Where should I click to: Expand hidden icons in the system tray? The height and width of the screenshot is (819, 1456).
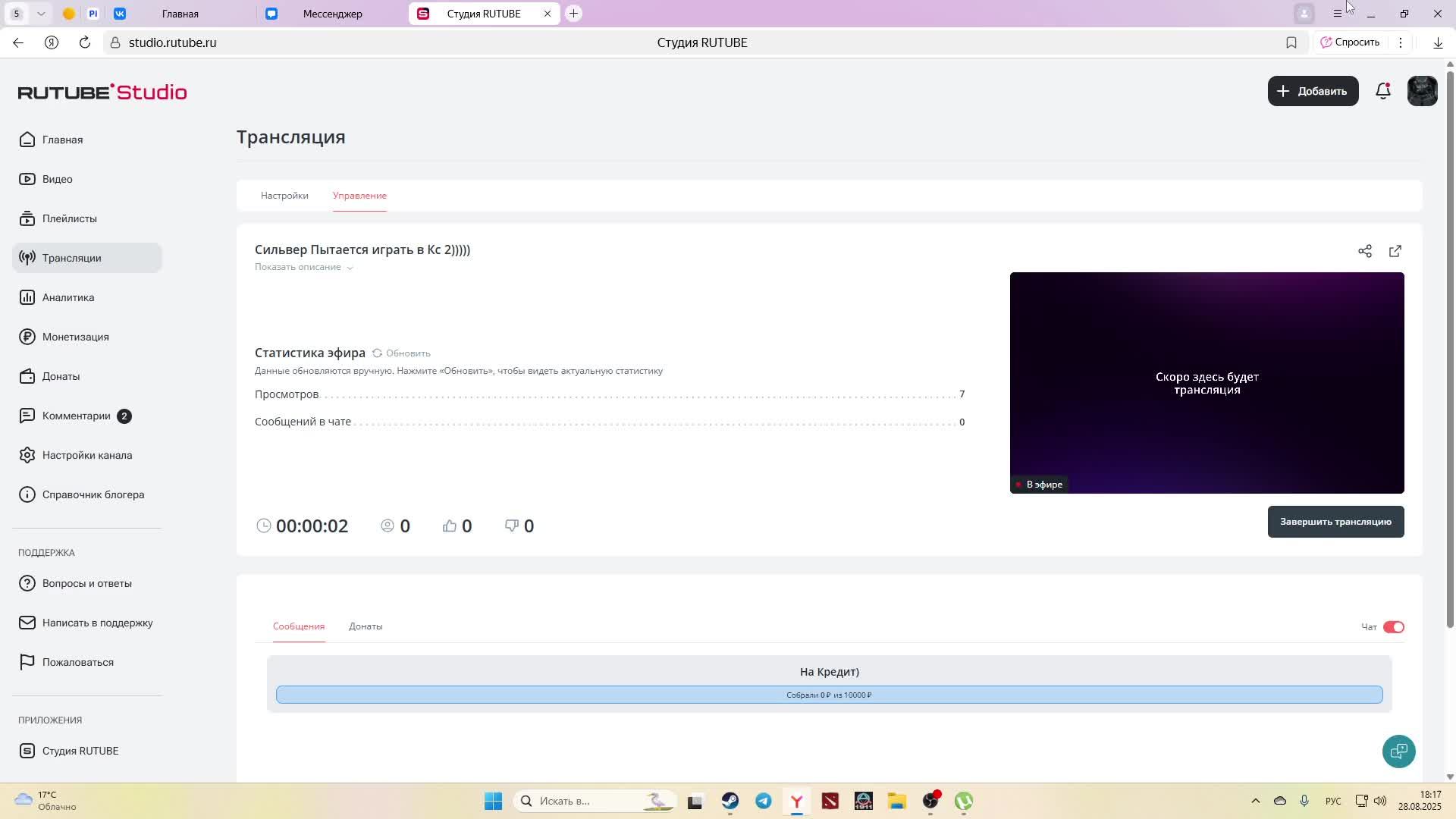[x=1255, y=800]
